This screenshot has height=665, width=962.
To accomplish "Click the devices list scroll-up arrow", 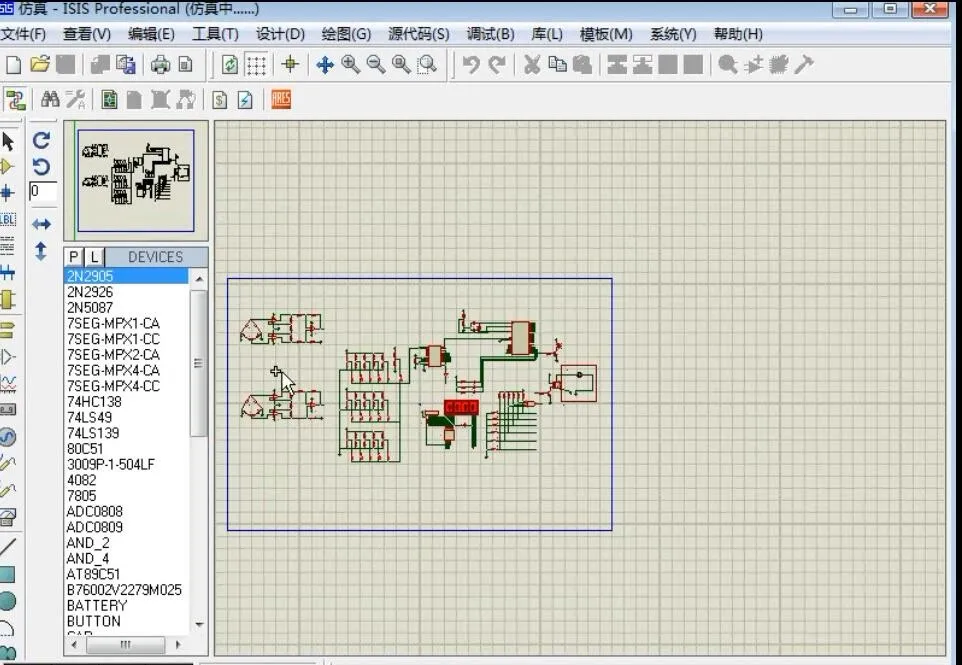I will [199, 279].
